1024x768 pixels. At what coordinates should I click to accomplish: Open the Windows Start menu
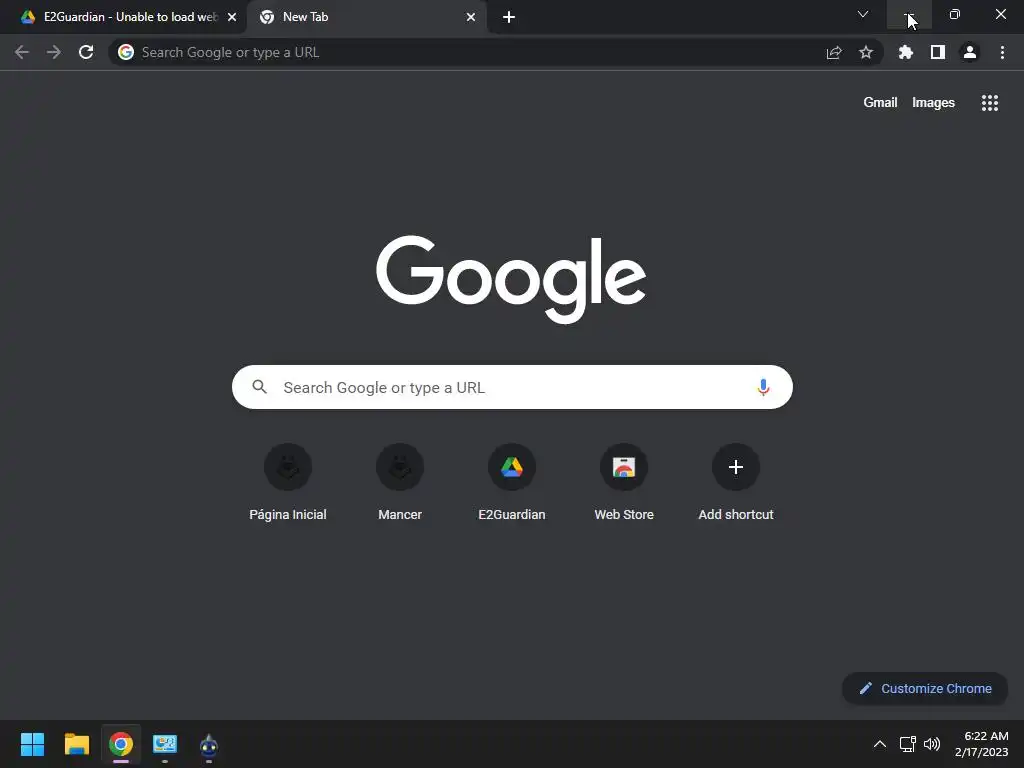[32, 744]
